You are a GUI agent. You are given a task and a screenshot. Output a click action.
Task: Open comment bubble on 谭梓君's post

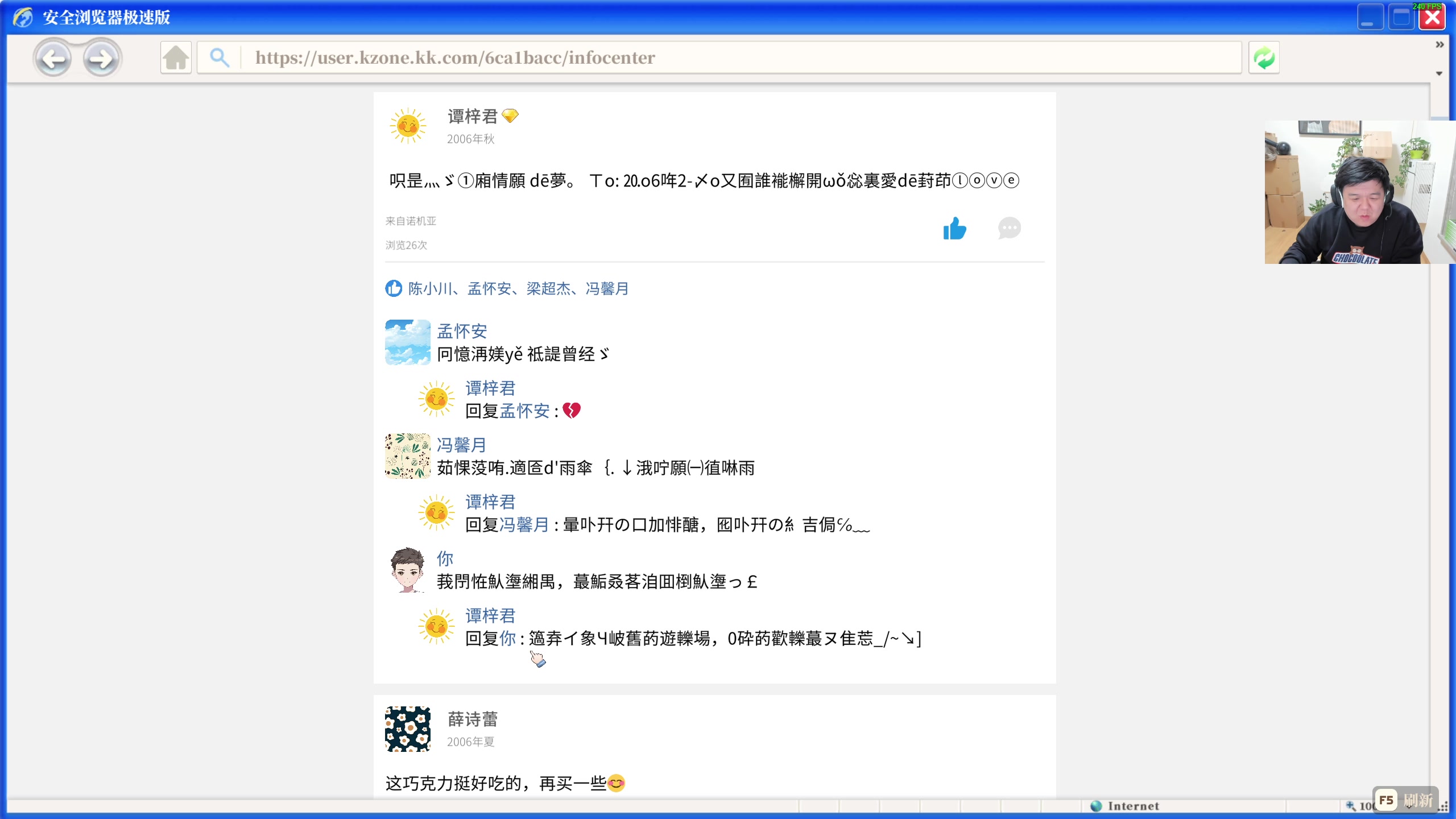(1009, 229)
